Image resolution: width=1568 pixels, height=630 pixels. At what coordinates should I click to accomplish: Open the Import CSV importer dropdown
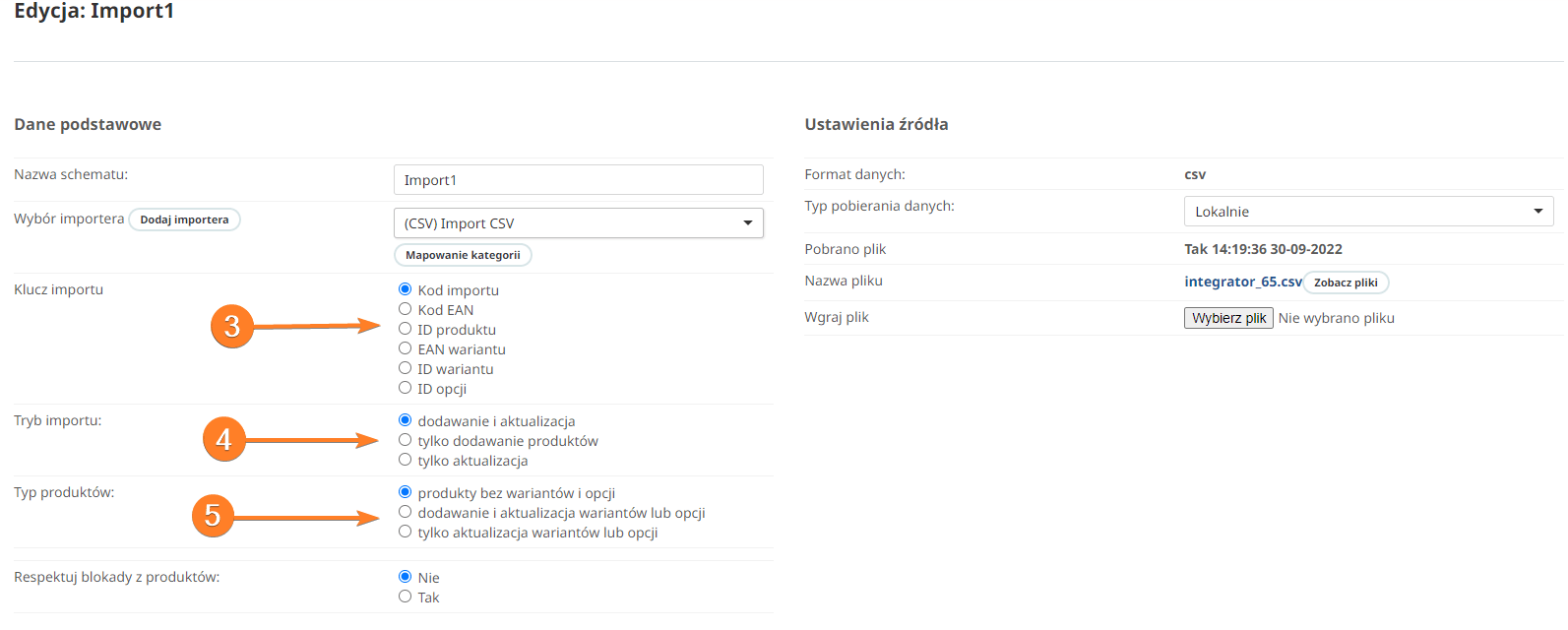coord(578,223)
